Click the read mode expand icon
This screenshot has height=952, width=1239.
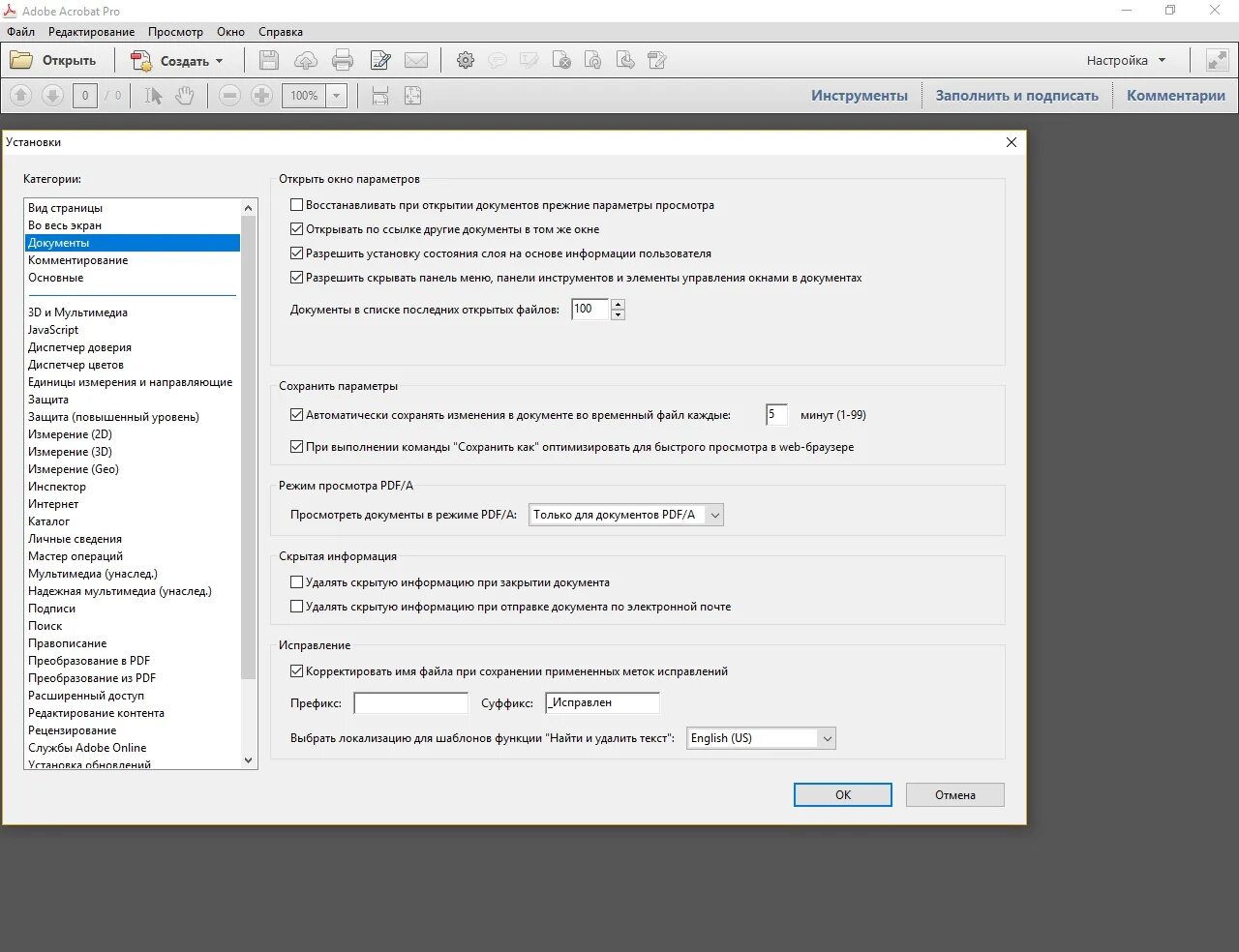(x=1217, y=60)
